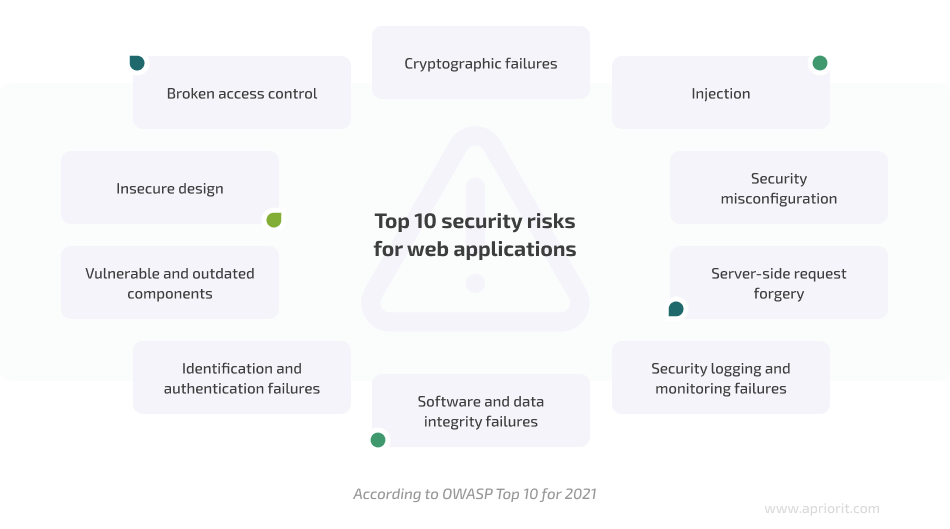Click Vulnerable and outdated components card
Viewport: 950px width, 529px height.
pos(170,282)
